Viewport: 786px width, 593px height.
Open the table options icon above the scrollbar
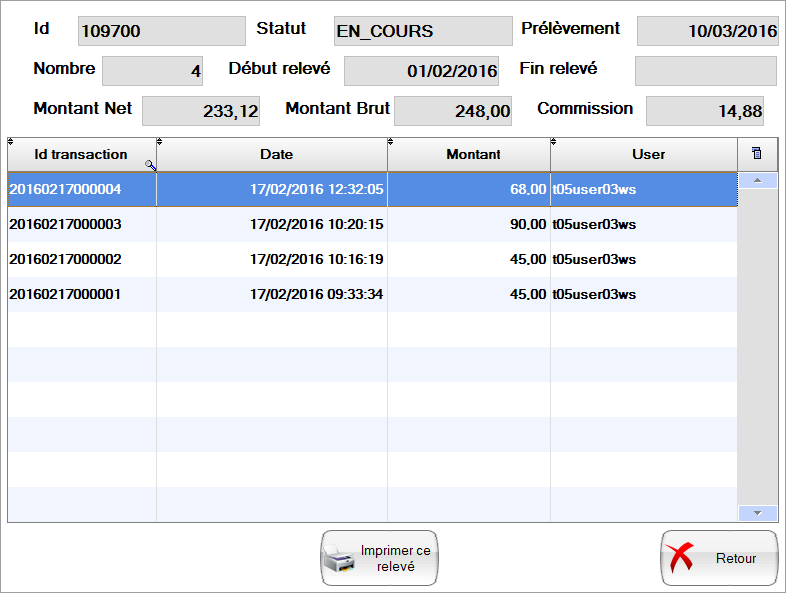click(x=756, y=154)
